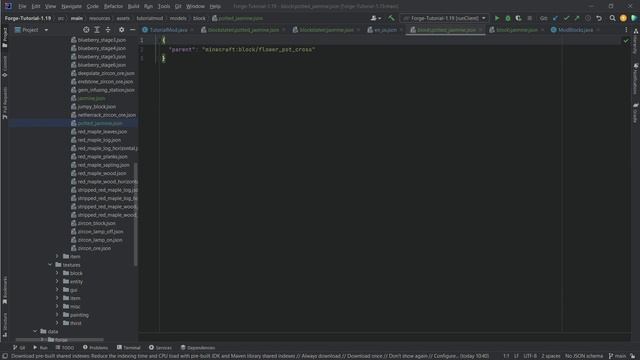Rollback changes with the undo arrow

point(599,18)
